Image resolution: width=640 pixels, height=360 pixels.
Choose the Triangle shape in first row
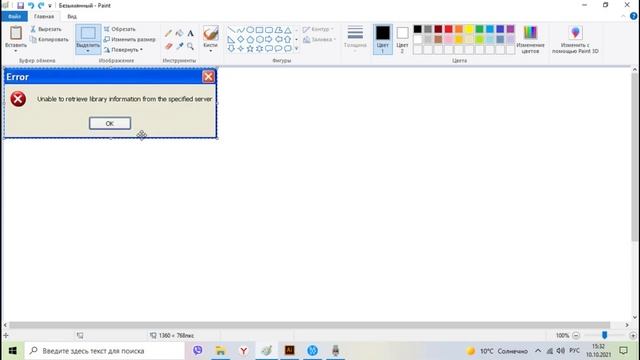[x=288, y=30]
